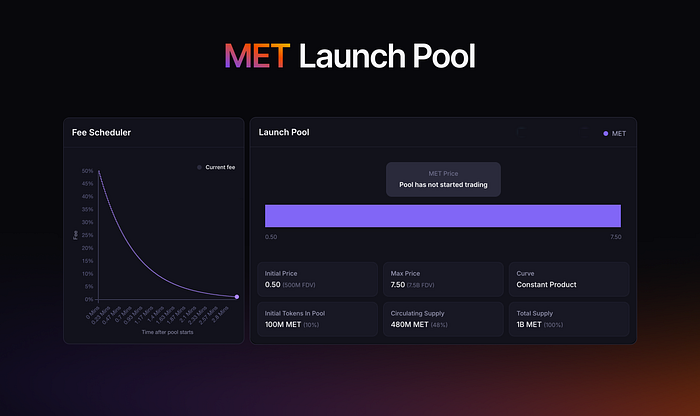Select the Initial Tokens In Pool card
This screenshot has height=416, width=700.
[318, 319]
